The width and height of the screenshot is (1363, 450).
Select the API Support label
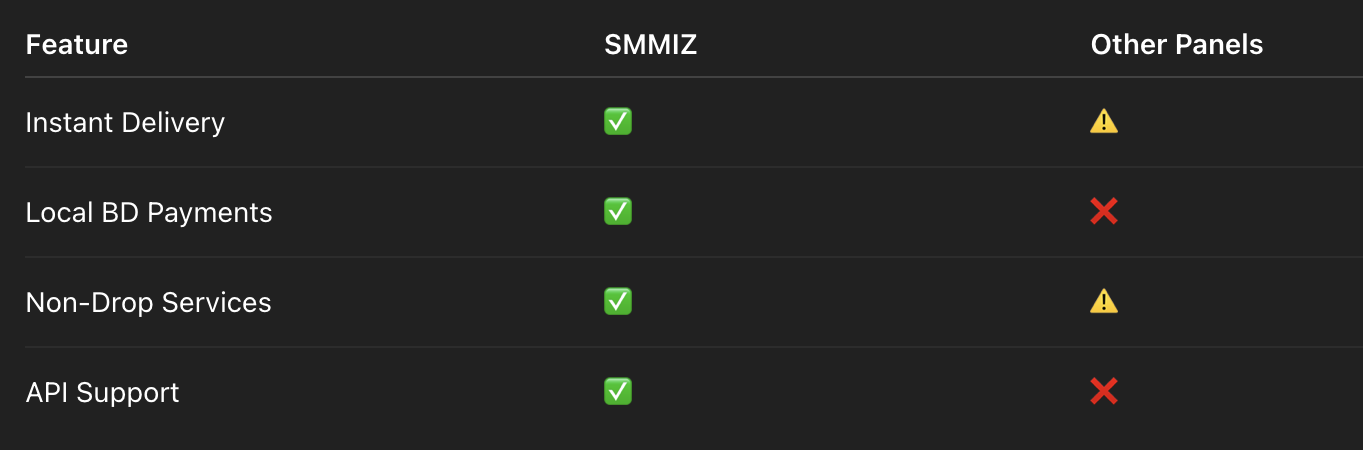point(102,393)
